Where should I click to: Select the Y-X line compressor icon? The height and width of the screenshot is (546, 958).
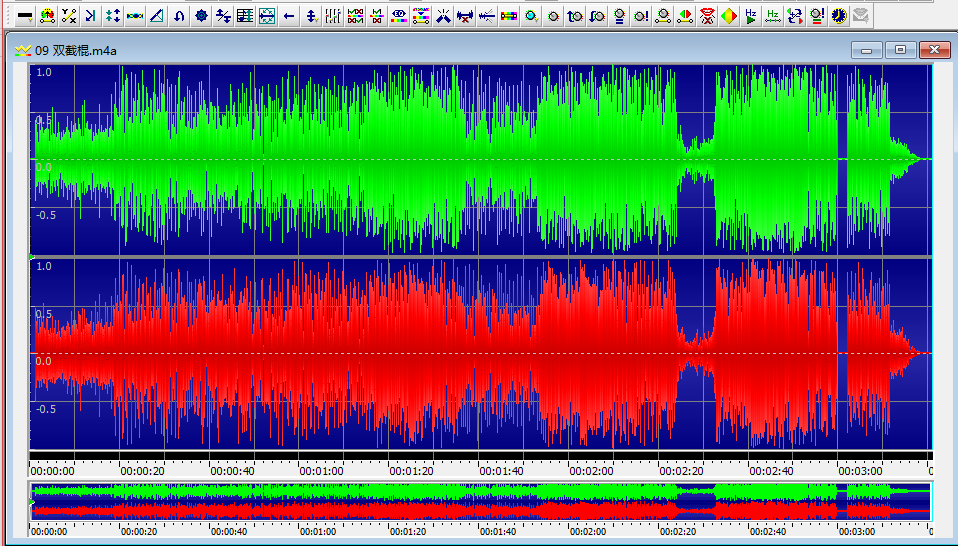[x=70, y=16]
